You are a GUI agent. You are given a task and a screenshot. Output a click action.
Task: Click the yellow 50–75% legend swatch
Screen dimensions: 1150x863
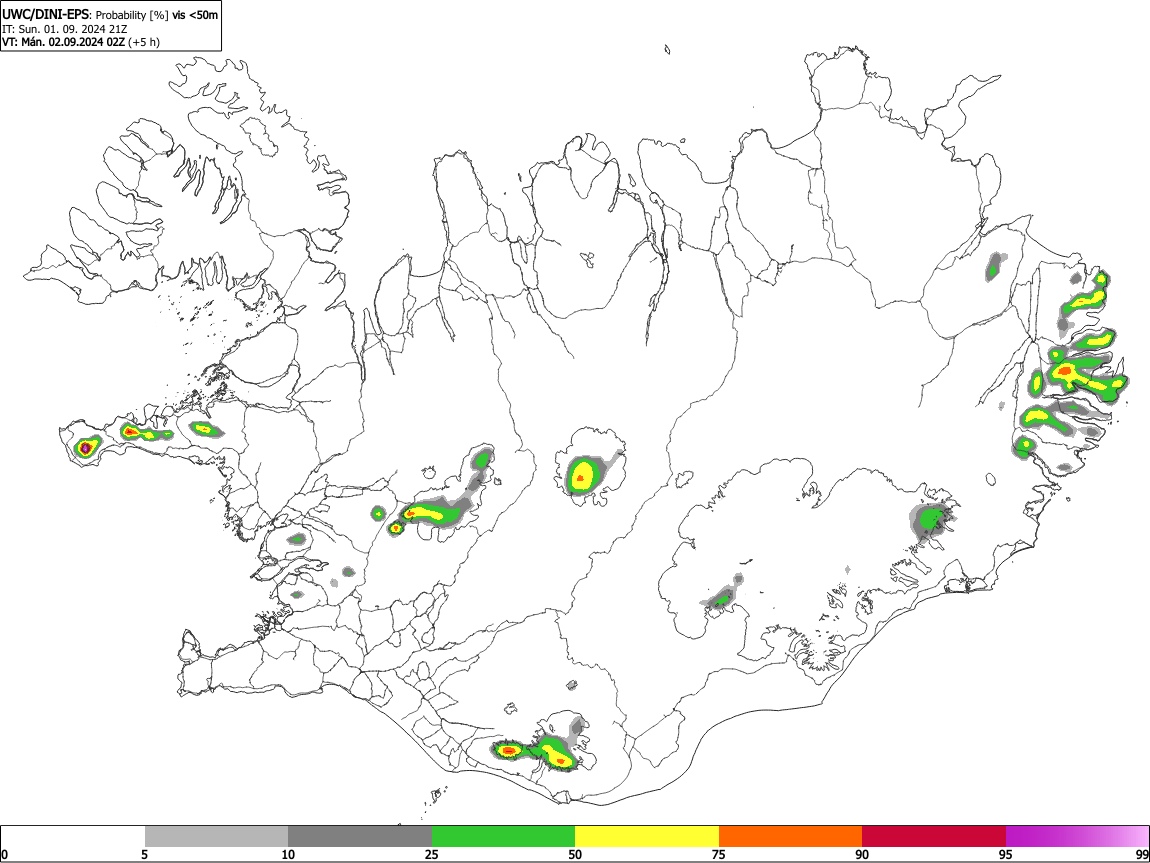pos(647,837)
